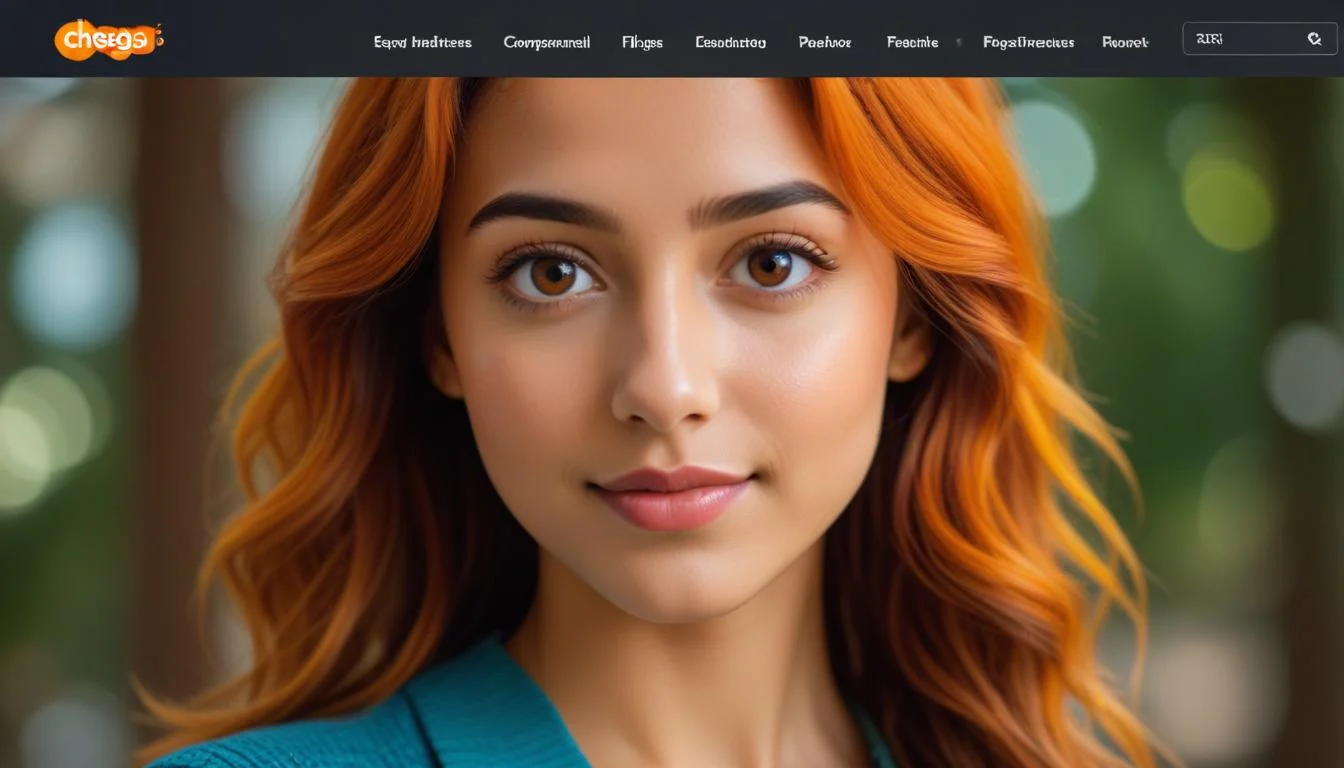Open the 'Comysanrall' menu item
This screenshot has height=768, width=1344.
click(546, 42)
